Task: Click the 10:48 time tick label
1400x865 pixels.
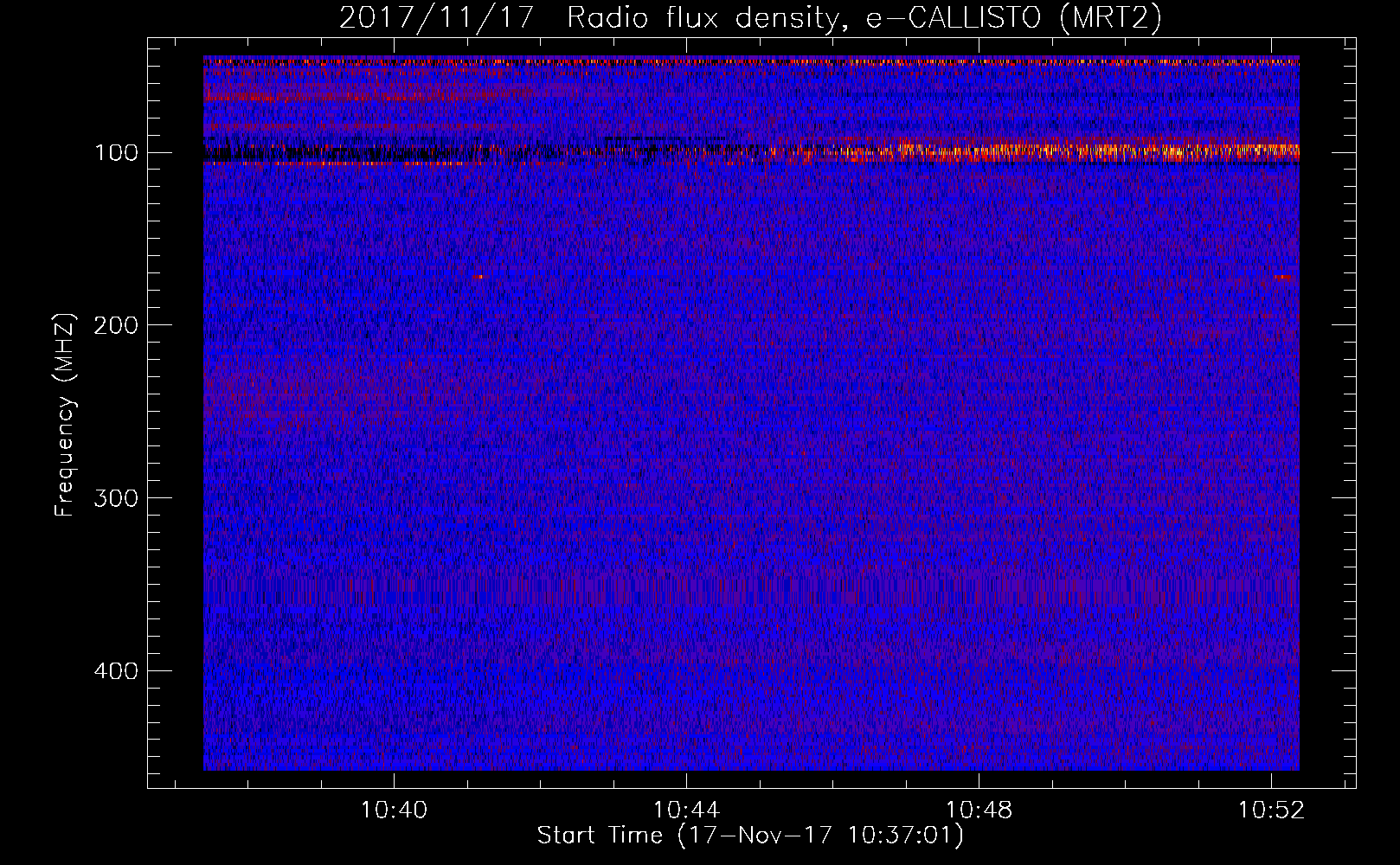Action: coord(979,811)
